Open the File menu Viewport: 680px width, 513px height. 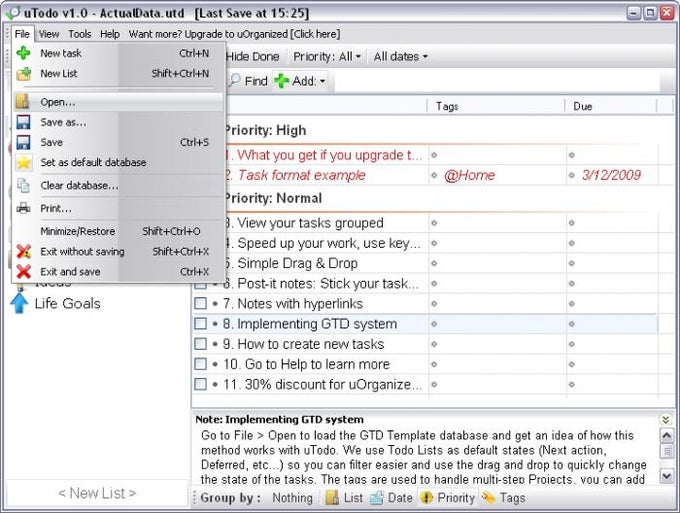[x=22, y=34]
